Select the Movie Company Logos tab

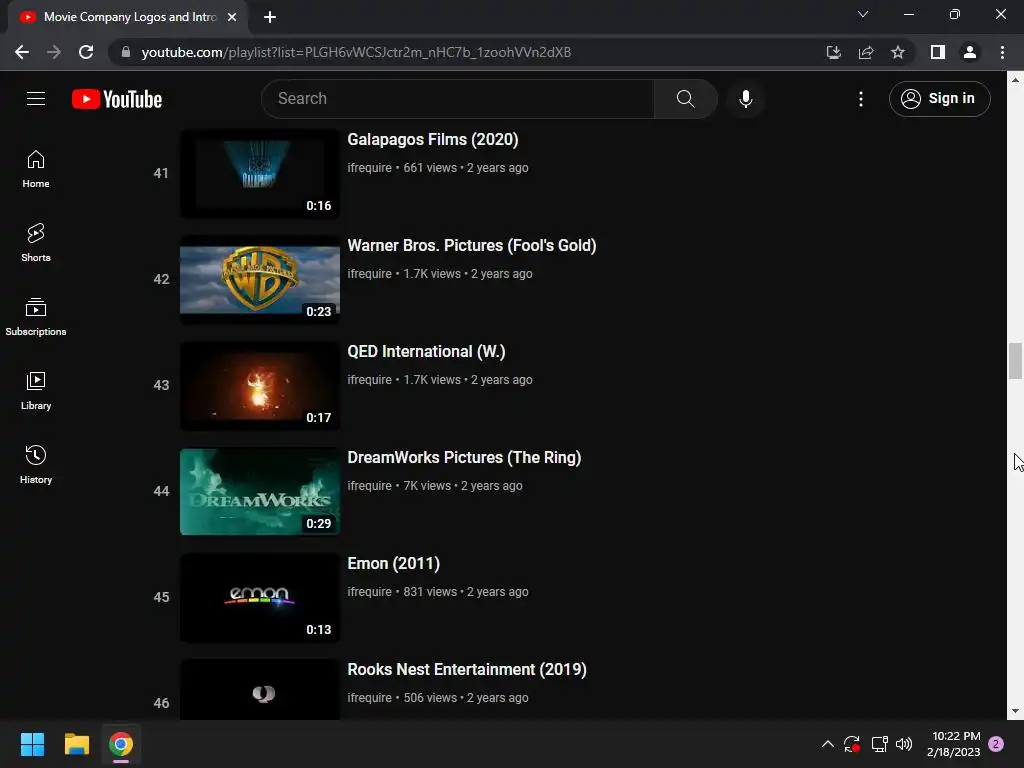coord(127,17)
